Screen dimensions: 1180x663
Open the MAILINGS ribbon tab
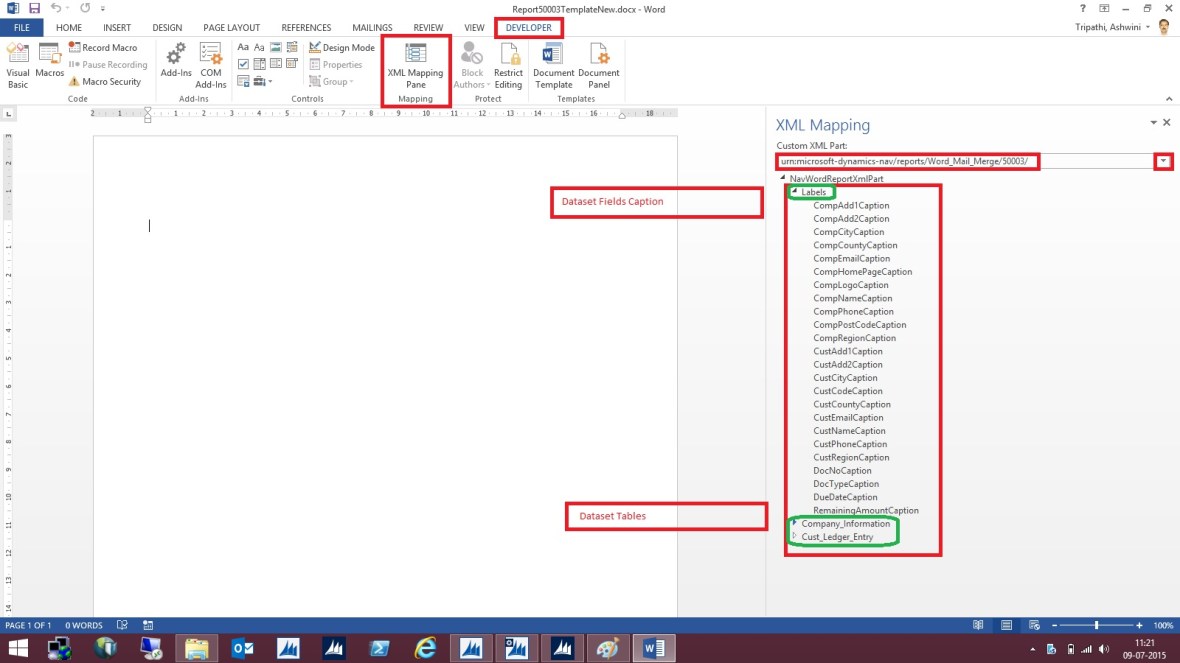pyautogui.click(x=371, y=27)
